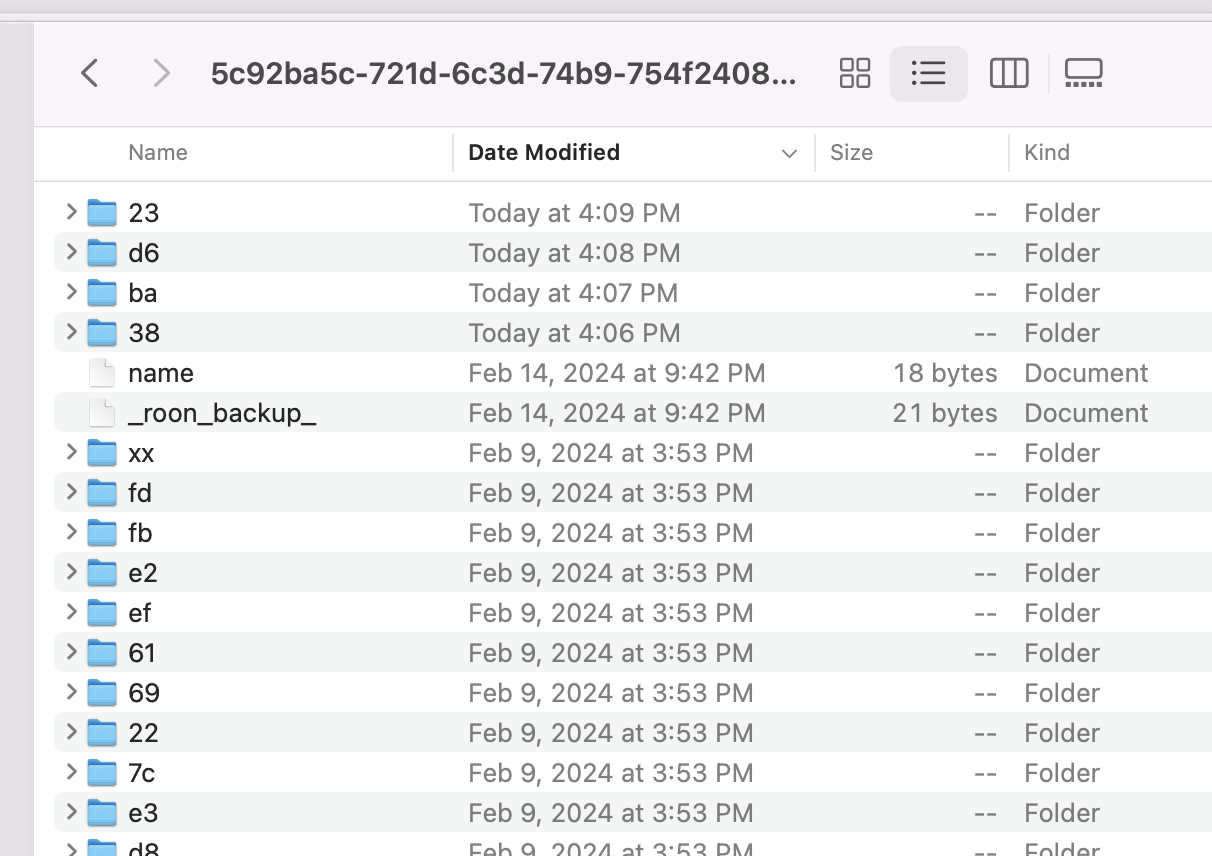Select the document icon for _roon_backup_
This screenshot has height=856, width=1212.
102,413
